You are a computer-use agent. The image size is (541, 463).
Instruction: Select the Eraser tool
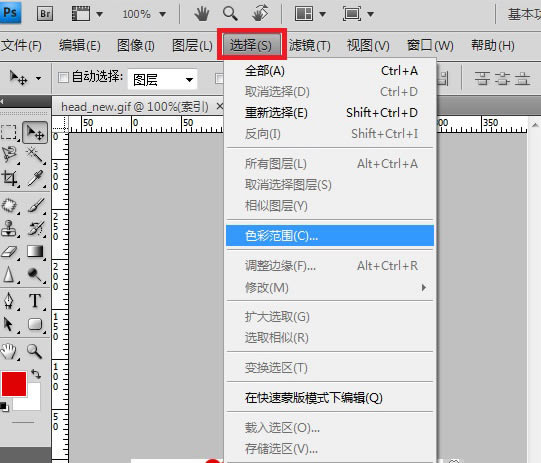tap(9, 252)
